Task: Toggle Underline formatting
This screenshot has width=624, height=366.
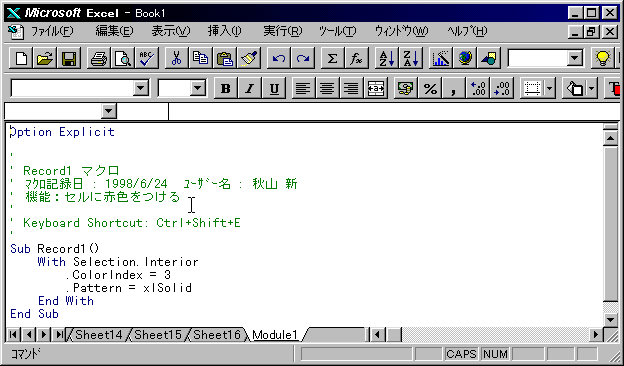Action: tap(274, 88)
